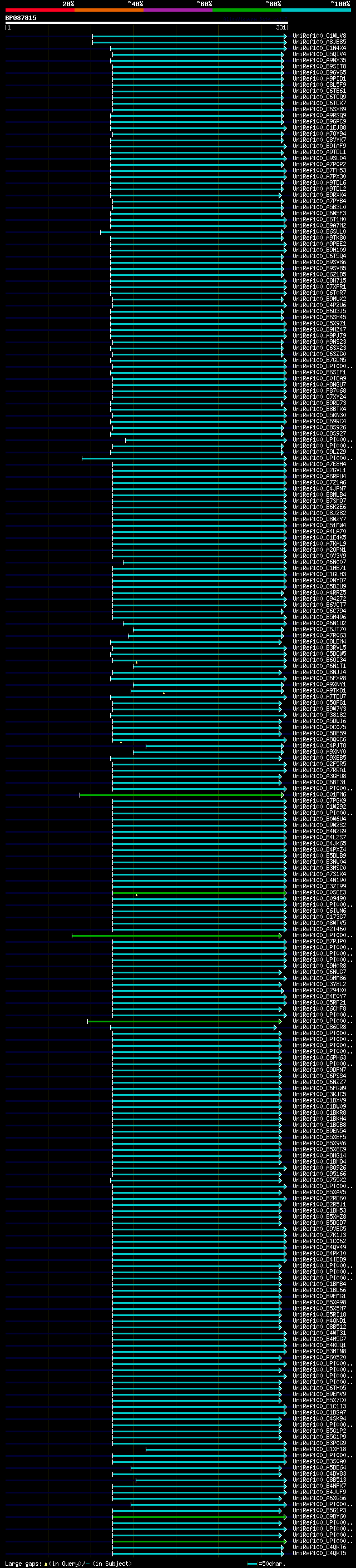Open the UniRef100_C1EJ88 entry
Screen dimensions: 356x1568
(x=319, y=128)
